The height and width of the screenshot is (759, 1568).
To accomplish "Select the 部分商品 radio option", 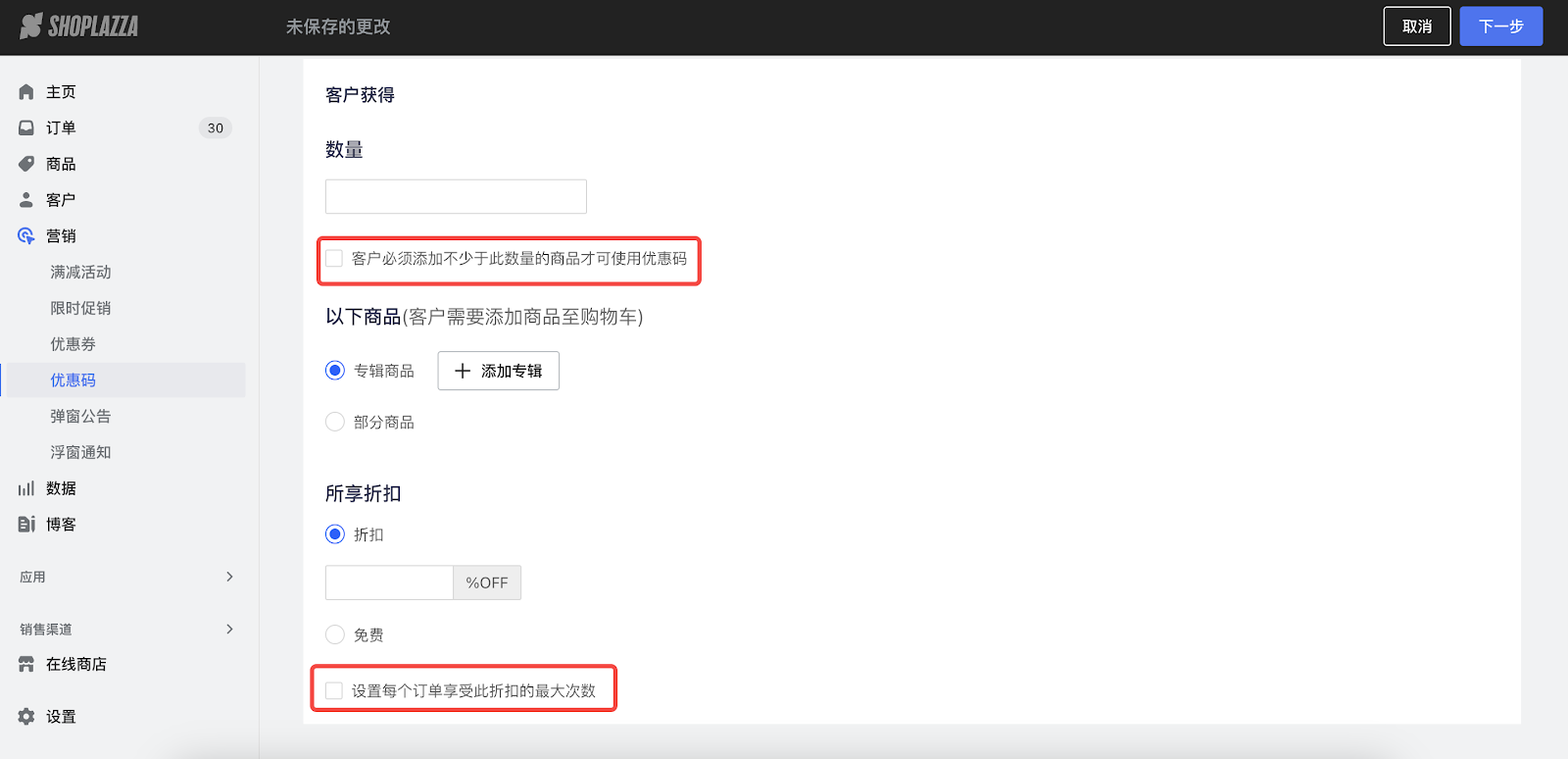I will (335, 423).
